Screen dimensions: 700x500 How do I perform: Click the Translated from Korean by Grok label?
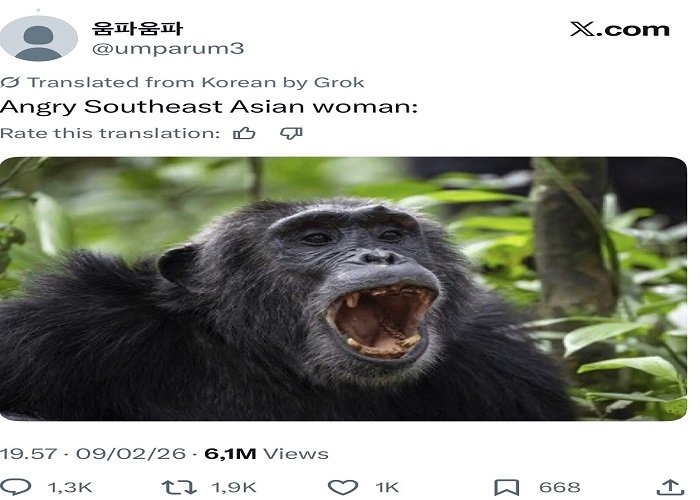point(196,82)
